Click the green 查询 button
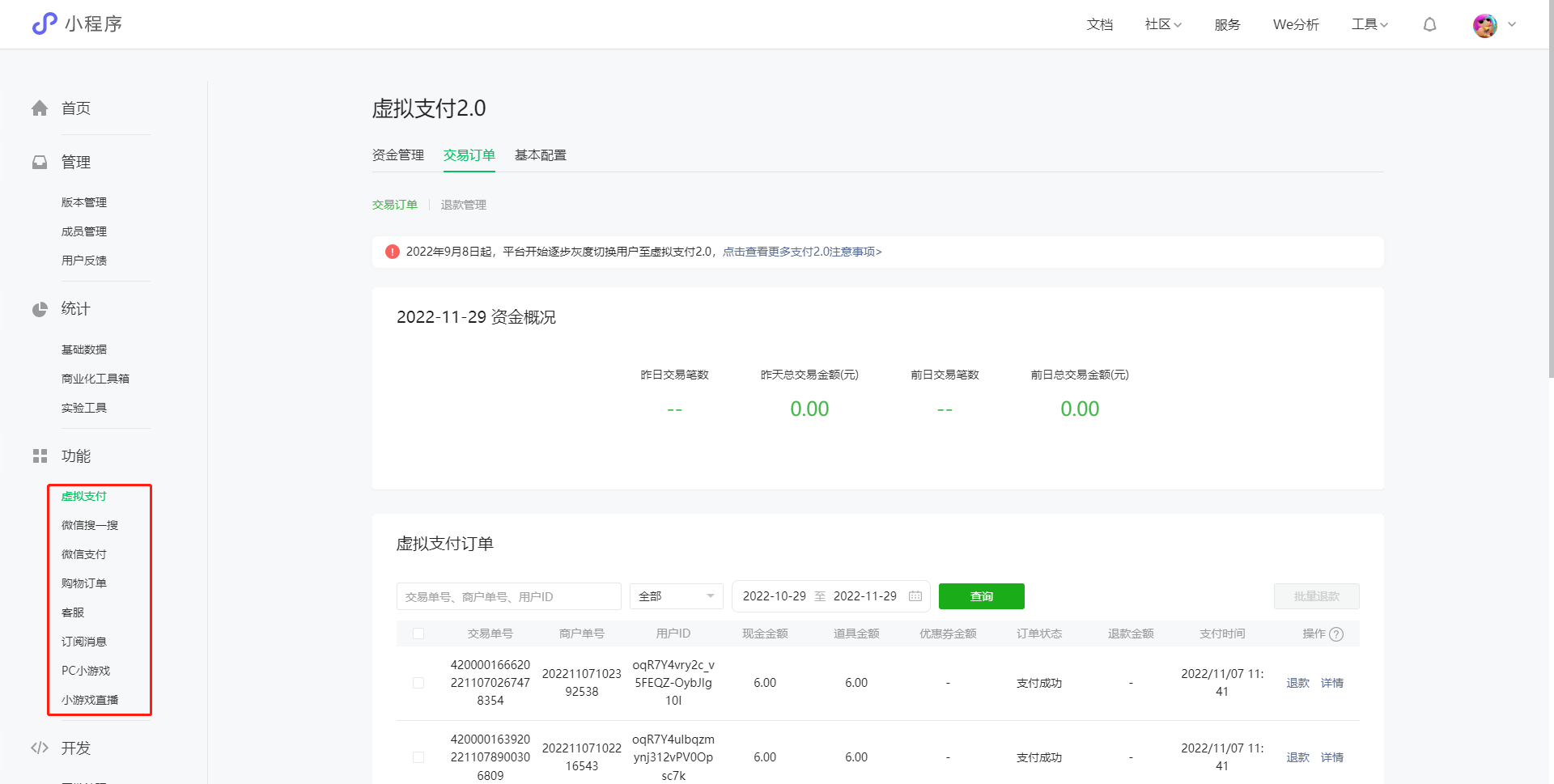 pyautogui.click(x=982, y=596)
